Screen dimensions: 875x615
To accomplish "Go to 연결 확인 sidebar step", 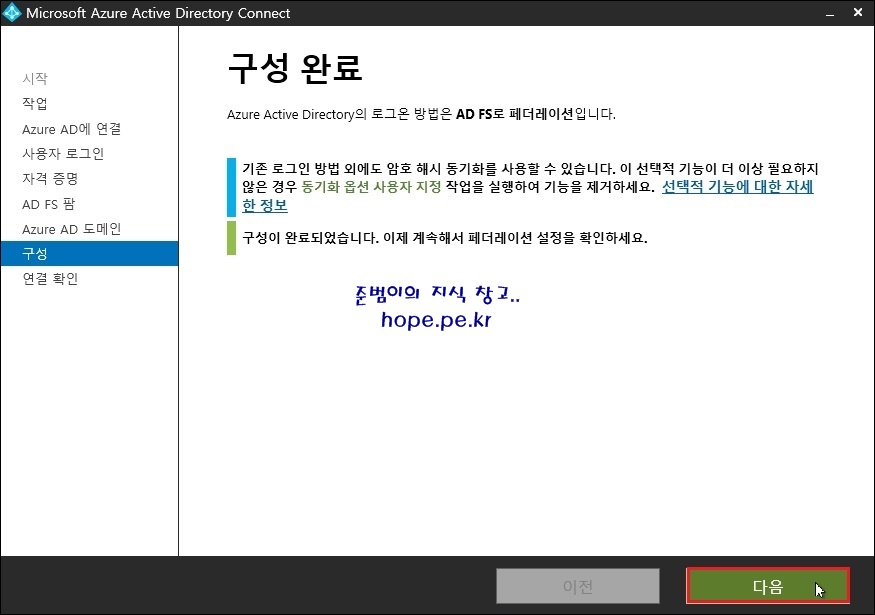I will click(x=50, y=278).
